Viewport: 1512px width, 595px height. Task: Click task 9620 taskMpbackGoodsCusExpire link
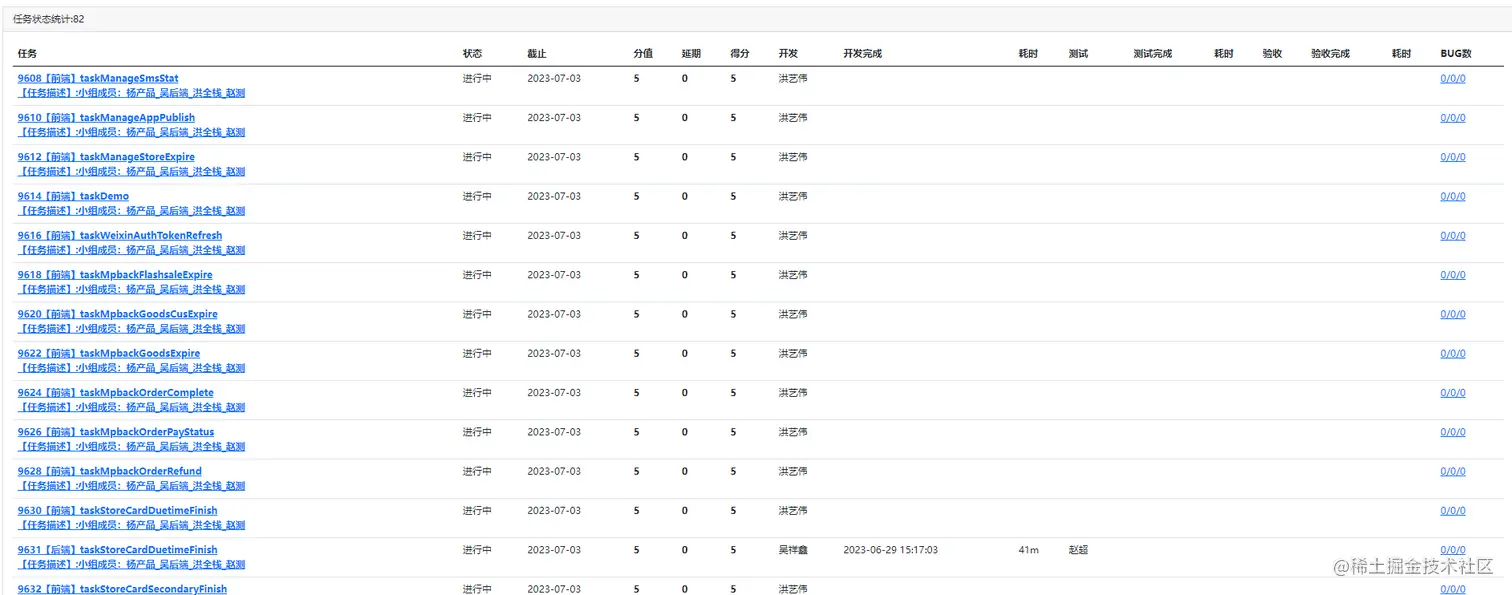117,314
